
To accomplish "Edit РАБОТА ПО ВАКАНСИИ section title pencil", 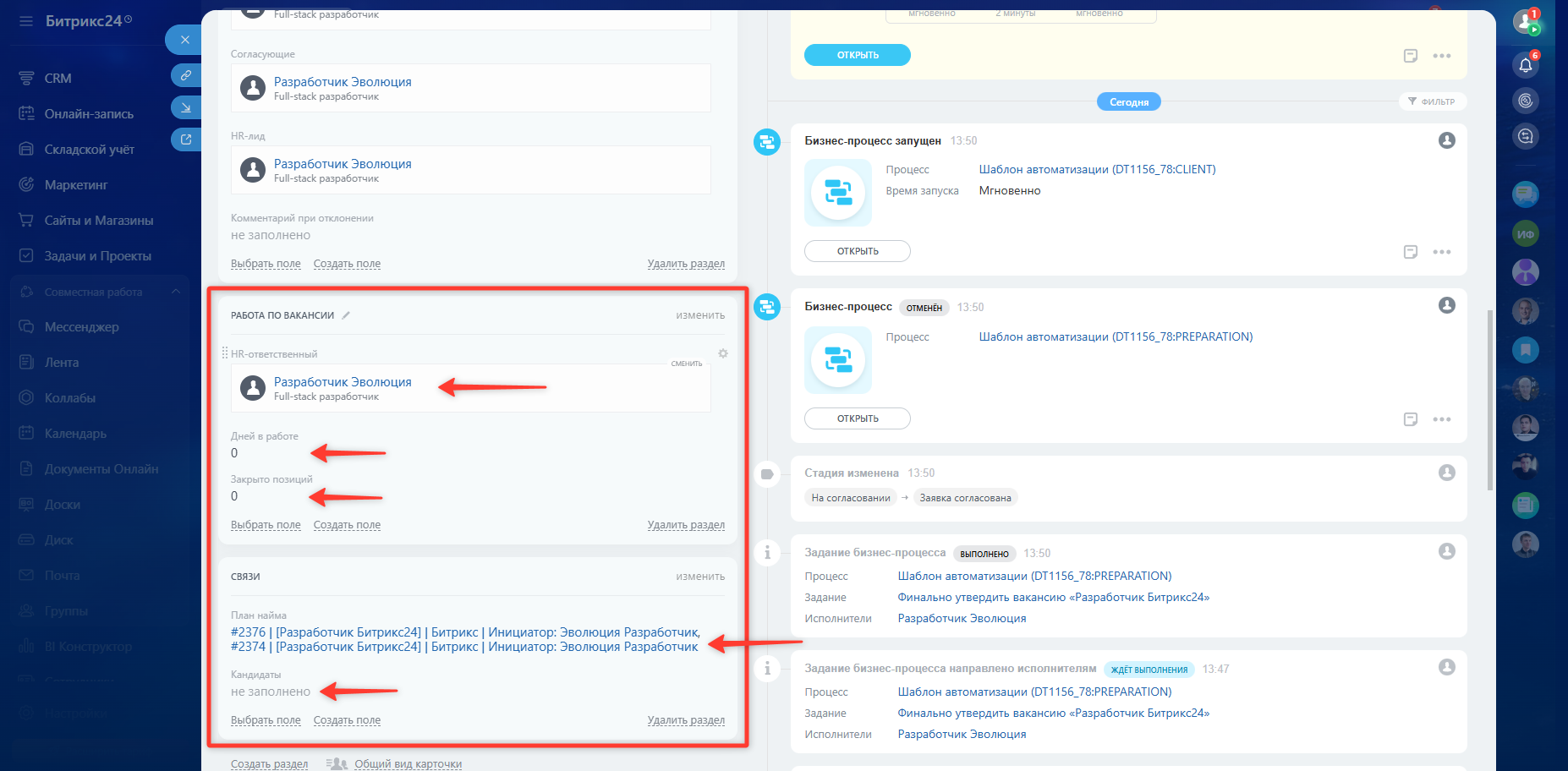I will [346, 315].
